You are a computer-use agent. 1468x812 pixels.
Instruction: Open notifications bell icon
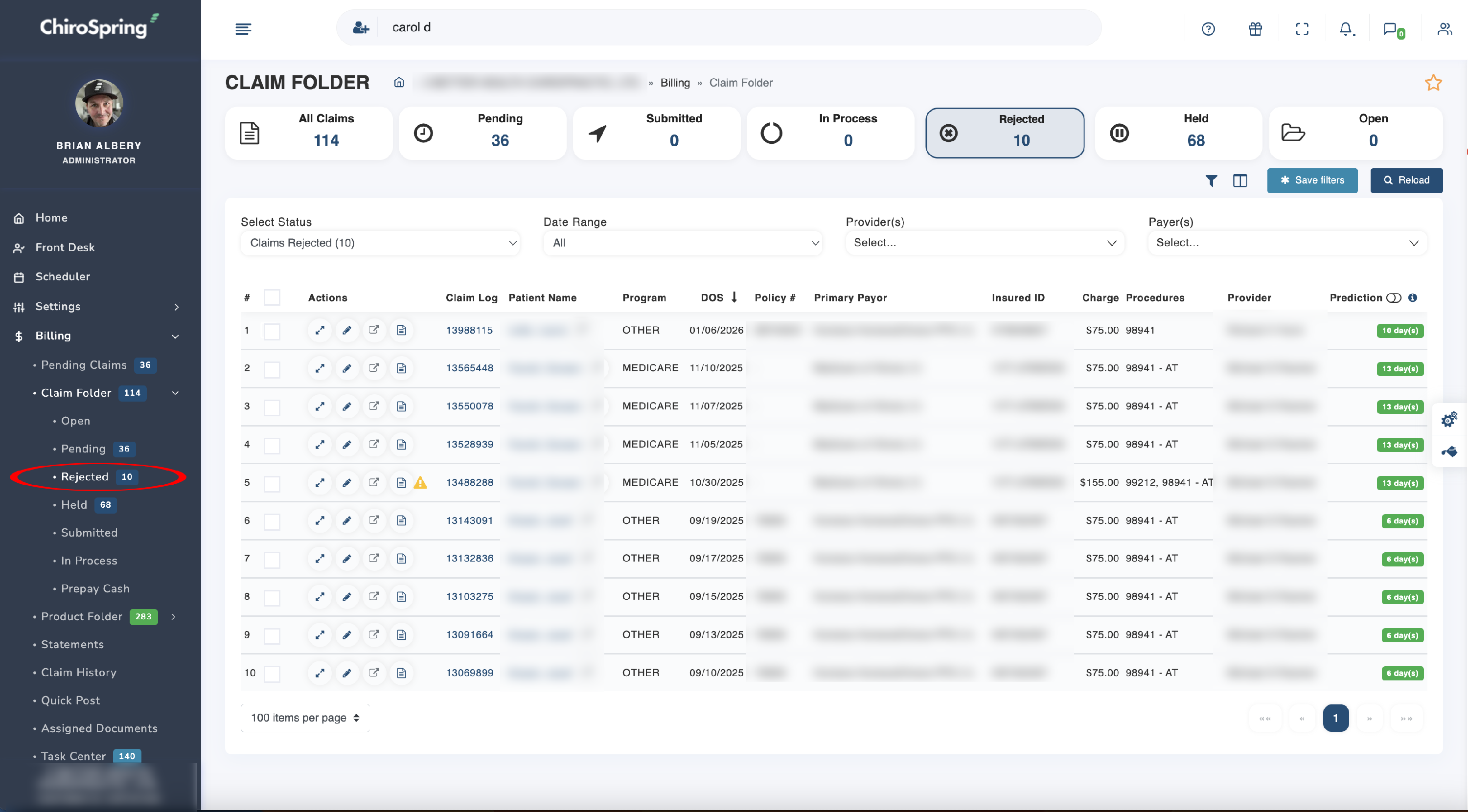coord(1346,29)
